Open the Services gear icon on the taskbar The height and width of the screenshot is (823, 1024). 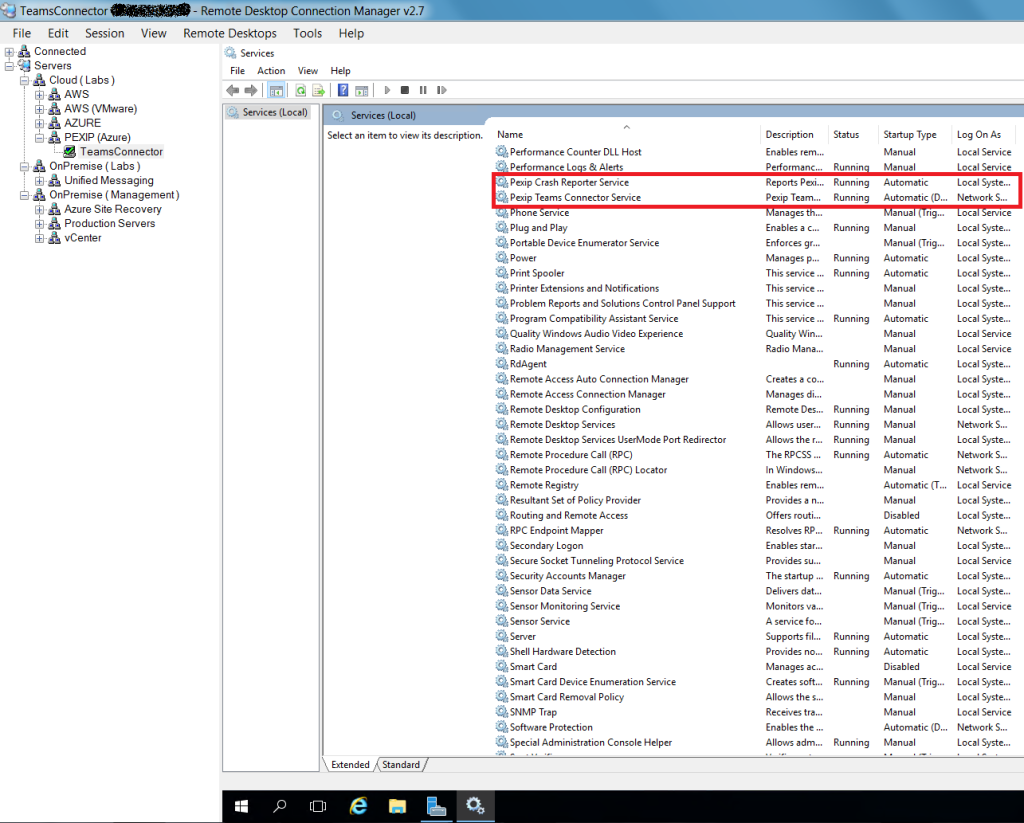[x=475, y=805]
